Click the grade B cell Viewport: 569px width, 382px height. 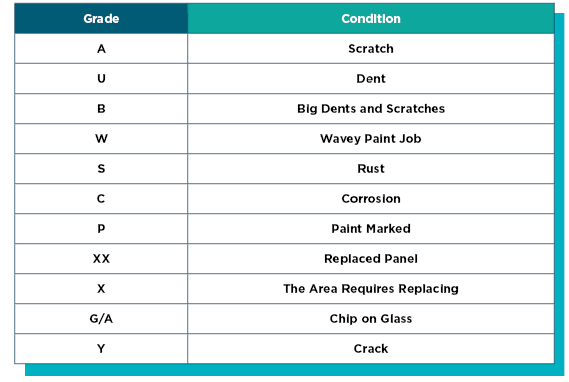pos(101,109)
